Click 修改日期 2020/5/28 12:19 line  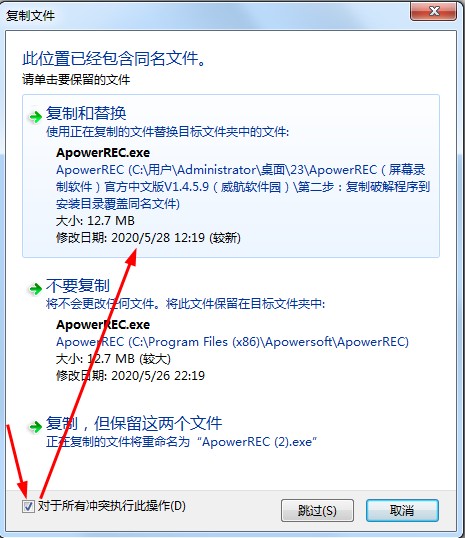pyautogui.click(x=148, y=237)
